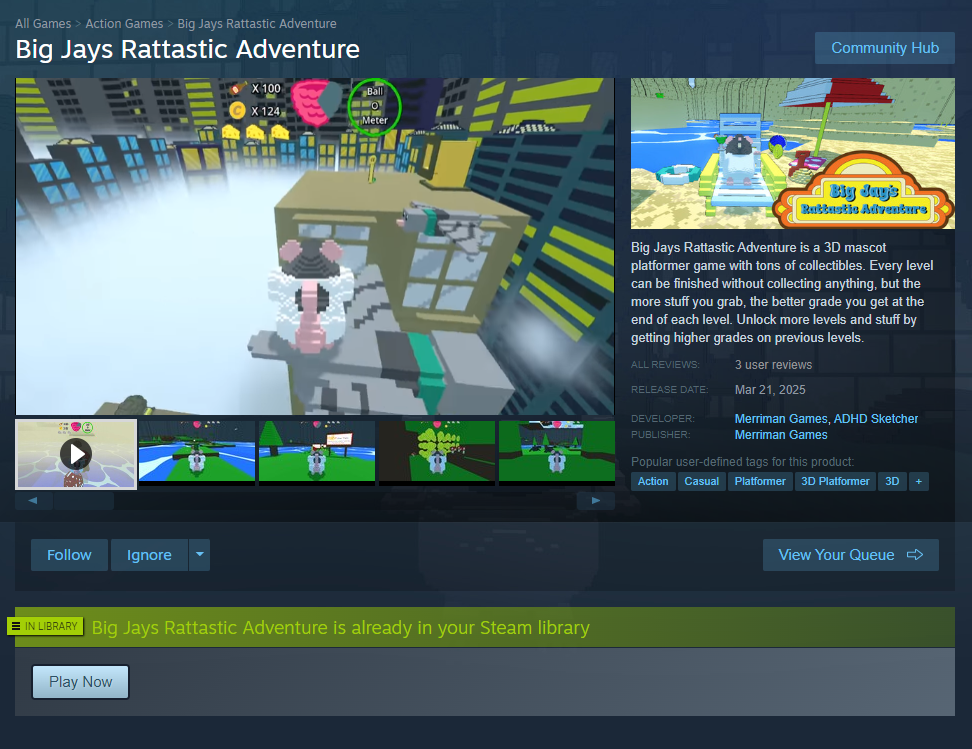
Task: View the third screenshot thumbnail with sign
Action: coord(317,451)
